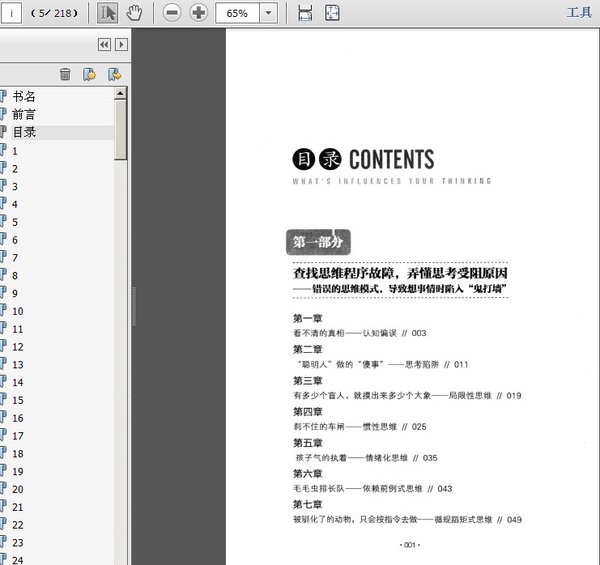Jump to bookmark 14
Image resolution: width=600 pixels, height=565 pixels.
(x=18, y=383)
